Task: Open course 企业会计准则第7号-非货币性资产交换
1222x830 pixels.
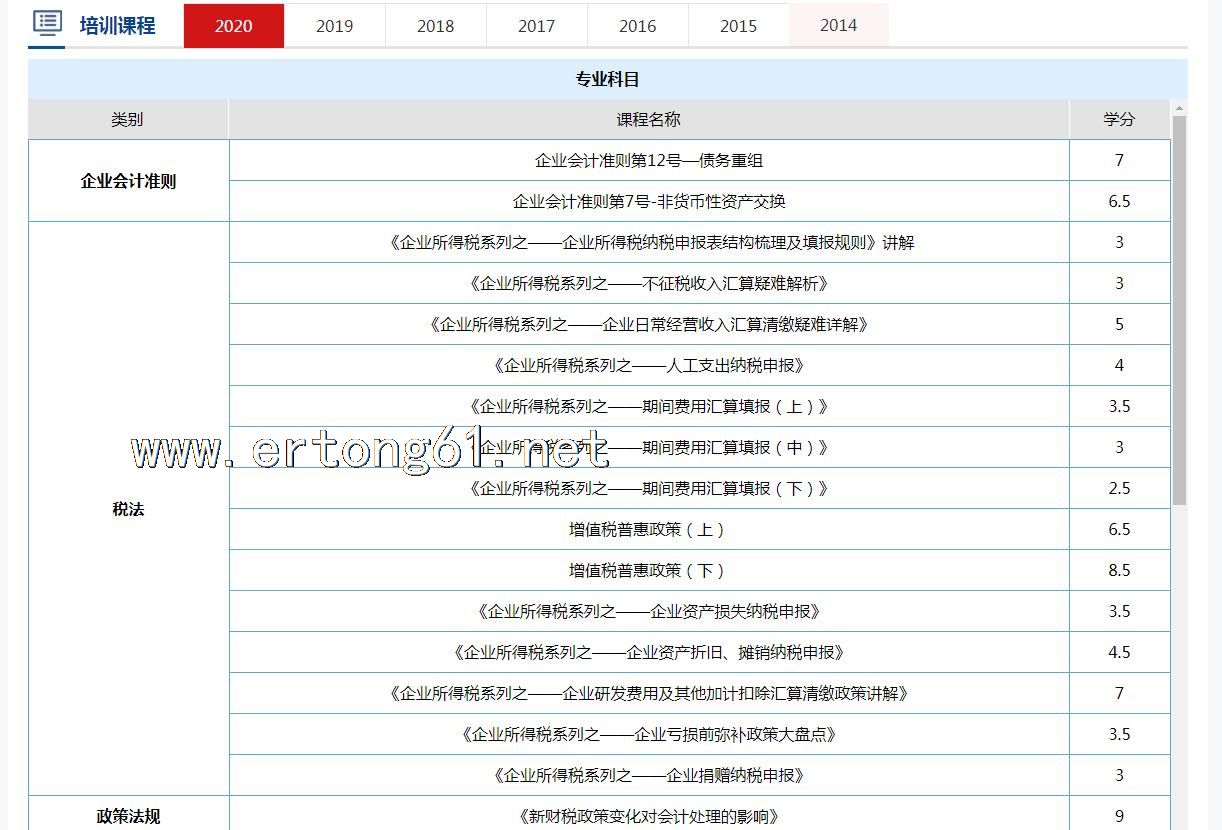Action: (649, 201)
